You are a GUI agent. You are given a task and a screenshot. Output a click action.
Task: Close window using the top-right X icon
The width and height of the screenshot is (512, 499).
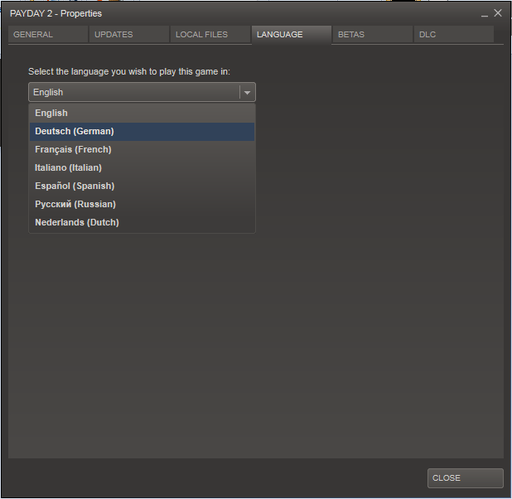[x=498, y=13]
